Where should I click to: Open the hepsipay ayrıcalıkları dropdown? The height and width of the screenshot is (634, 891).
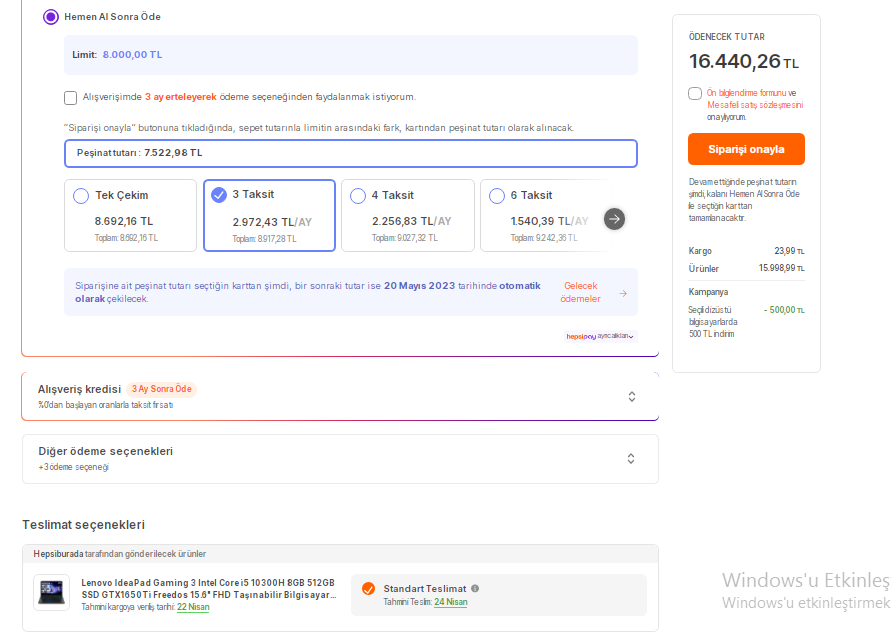[x=600, y=336]
